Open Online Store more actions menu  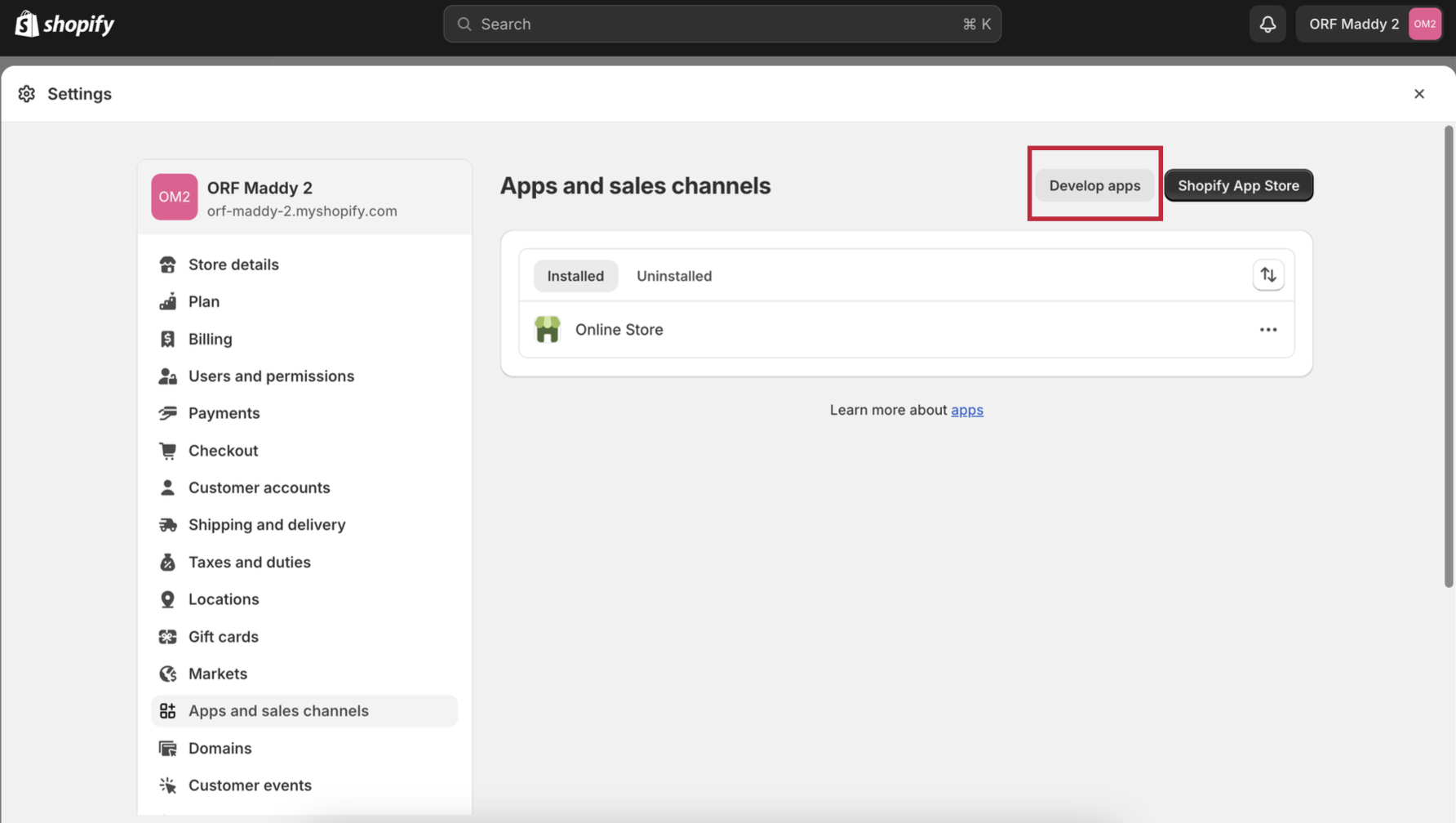click(1268, 330)
